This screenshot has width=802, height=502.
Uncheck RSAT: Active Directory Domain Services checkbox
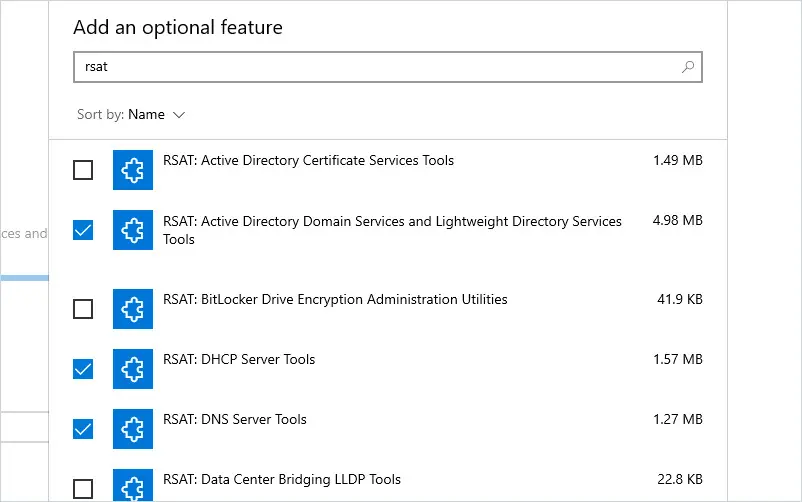[x=83, y=230]
